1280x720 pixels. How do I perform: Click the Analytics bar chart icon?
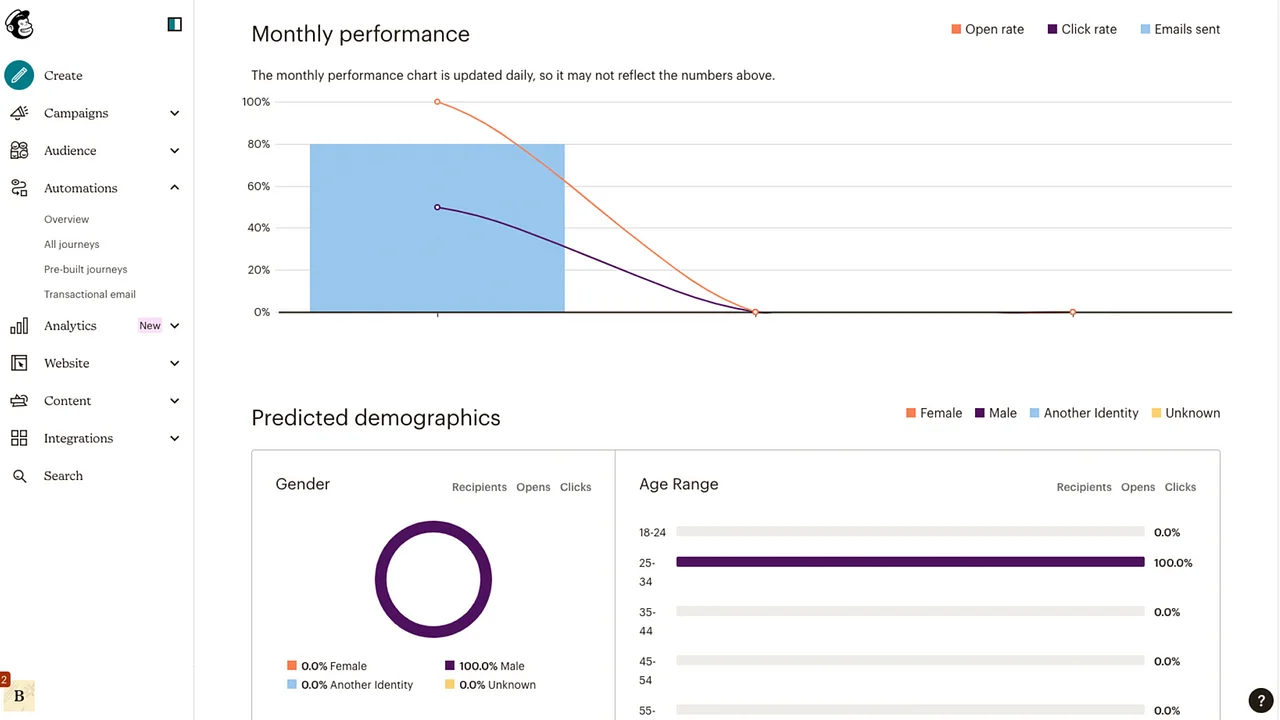(19, 326)
